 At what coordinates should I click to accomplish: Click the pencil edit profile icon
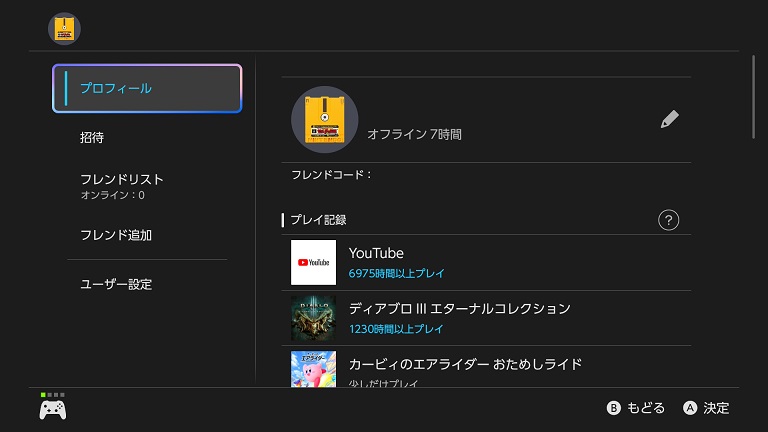coord(669,120)
